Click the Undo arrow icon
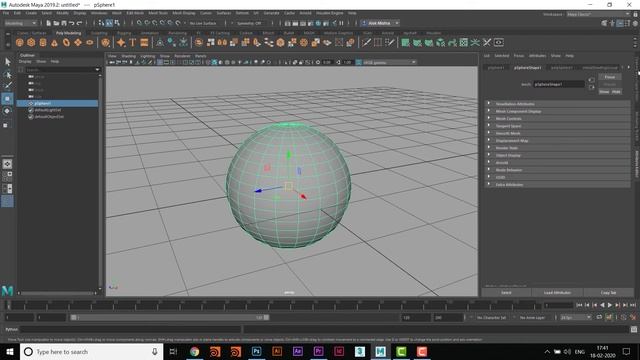Screen dimensions: 640x360 pyautogui.click(x=72, y=23)
